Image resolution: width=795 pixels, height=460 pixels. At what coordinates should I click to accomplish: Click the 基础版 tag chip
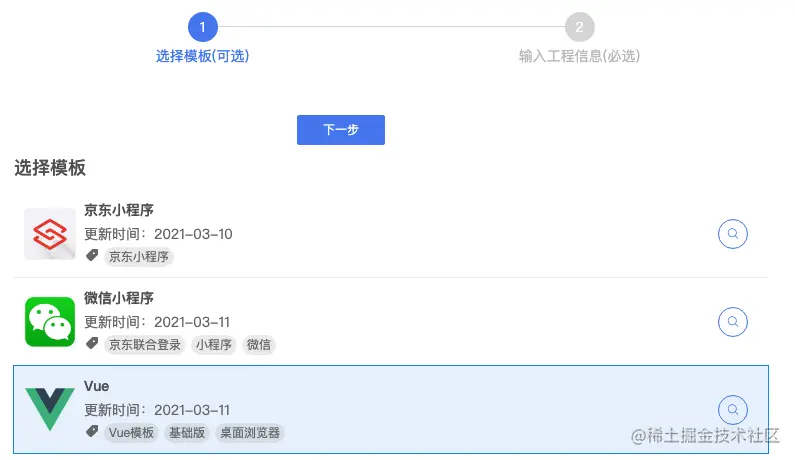pos(187,433)
